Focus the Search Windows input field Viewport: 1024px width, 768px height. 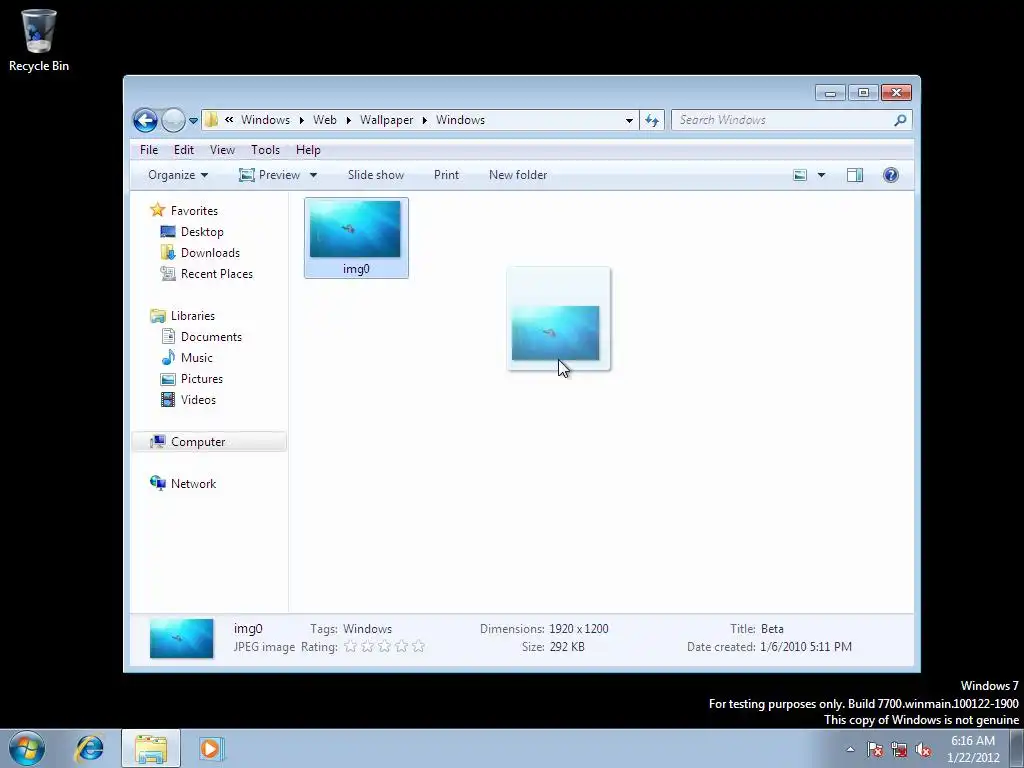[781, 120]
